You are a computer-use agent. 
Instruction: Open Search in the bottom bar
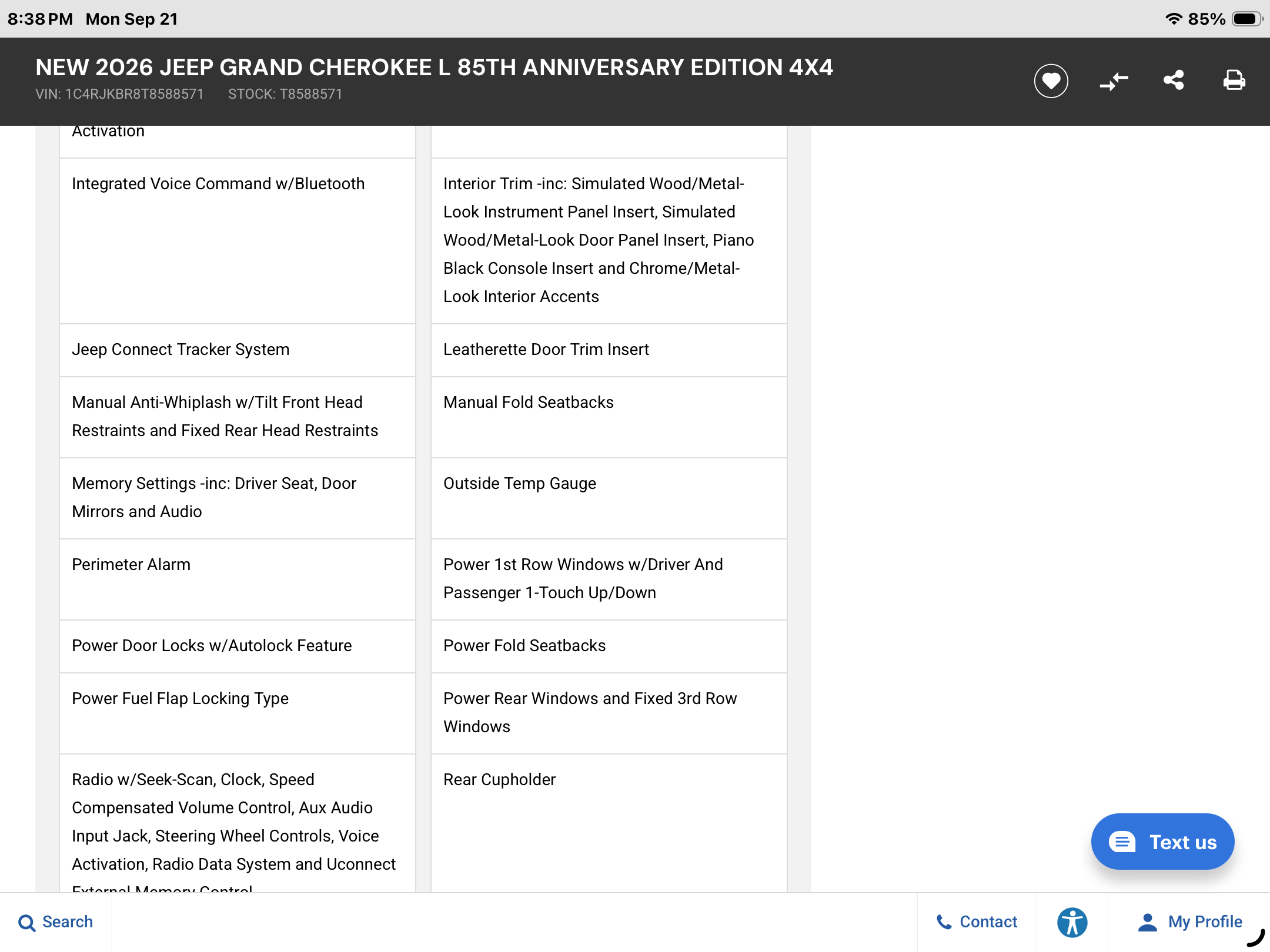click(56, 922)
